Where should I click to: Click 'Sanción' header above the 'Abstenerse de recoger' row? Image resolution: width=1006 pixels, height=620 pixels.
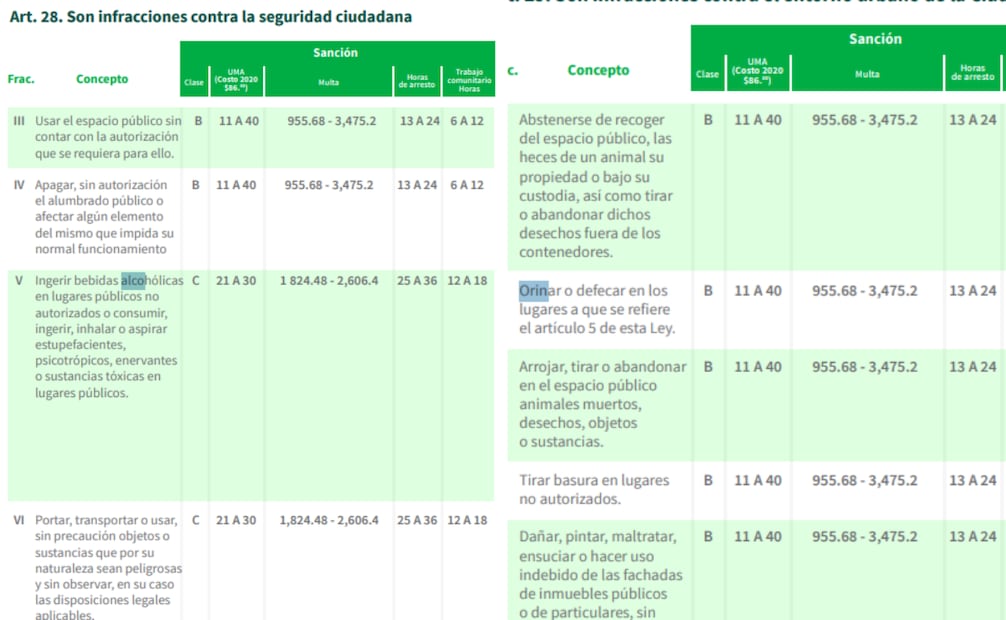coord(875,39)
